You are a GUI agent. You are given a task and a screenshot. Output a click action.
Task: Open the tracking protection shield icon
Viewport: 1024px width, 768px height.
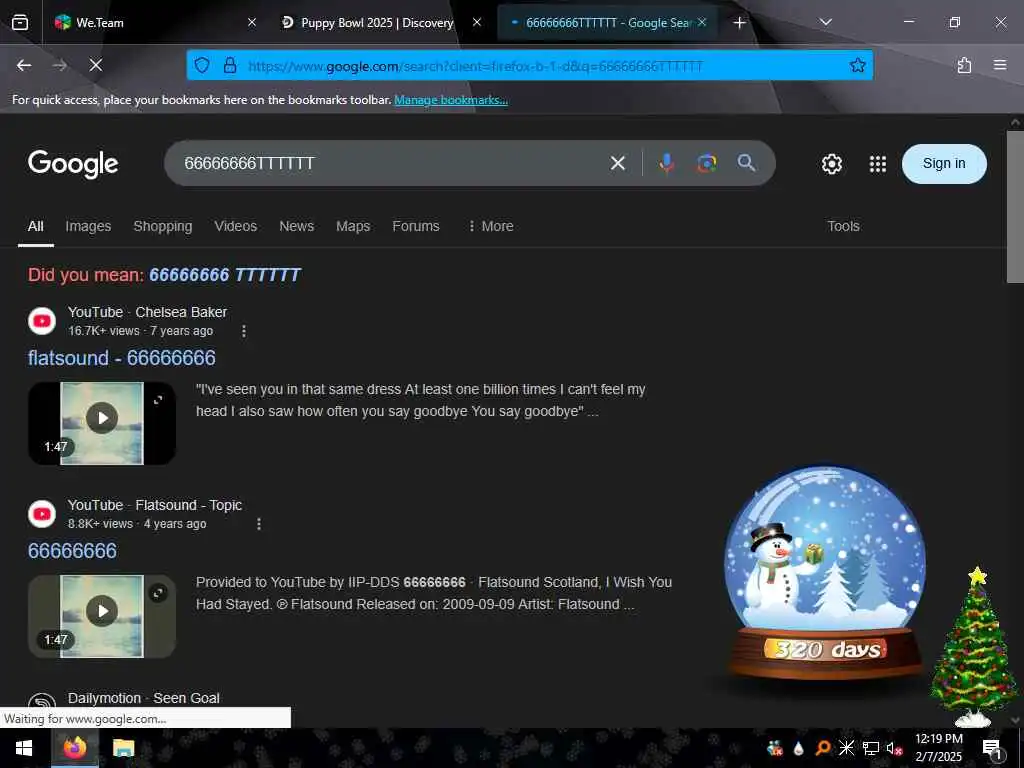pyautogui.click(x=202, y=65)
